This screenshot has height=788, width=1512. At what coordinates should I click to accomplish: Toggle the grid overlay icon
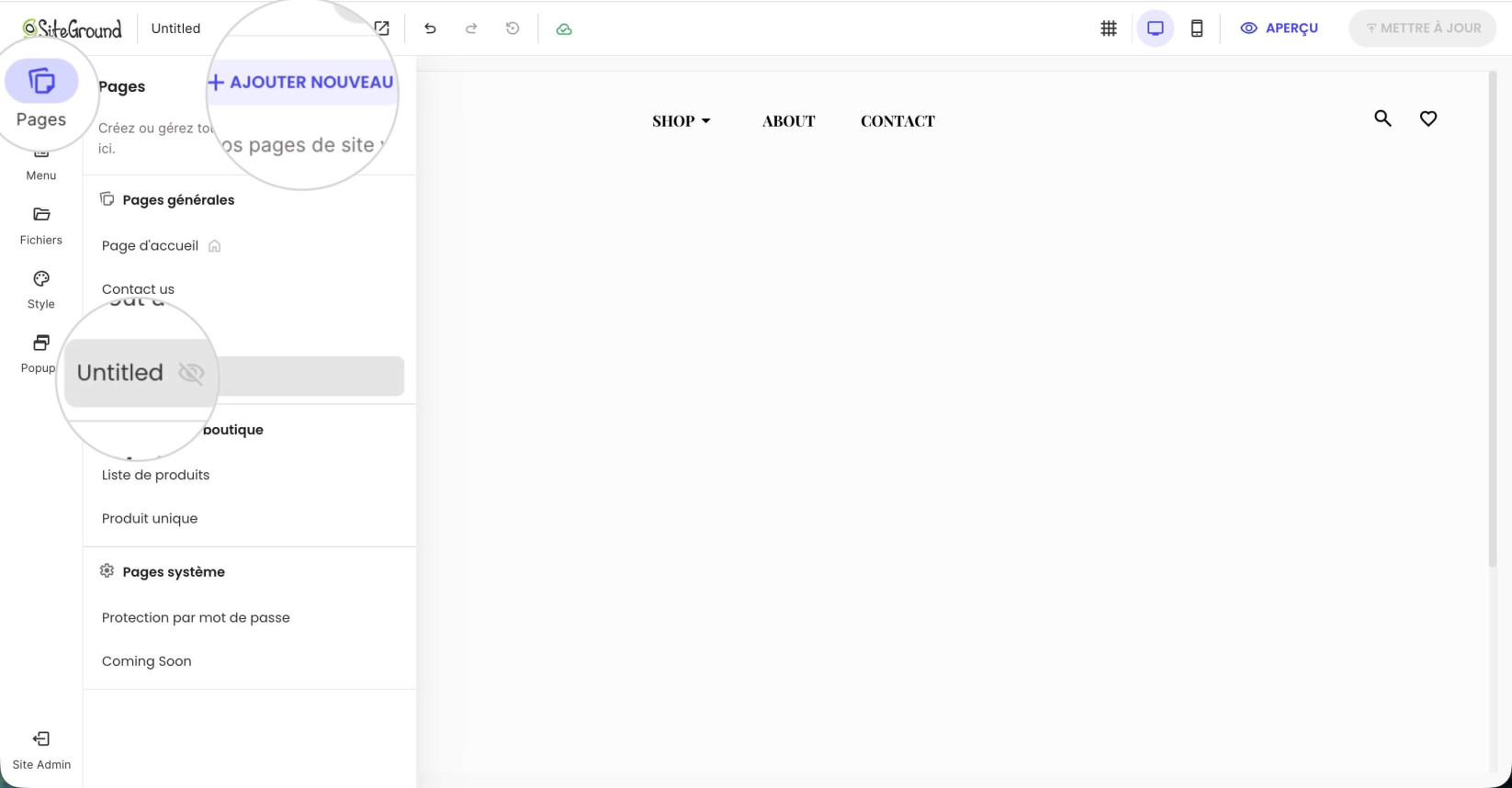pos(1109,28)
